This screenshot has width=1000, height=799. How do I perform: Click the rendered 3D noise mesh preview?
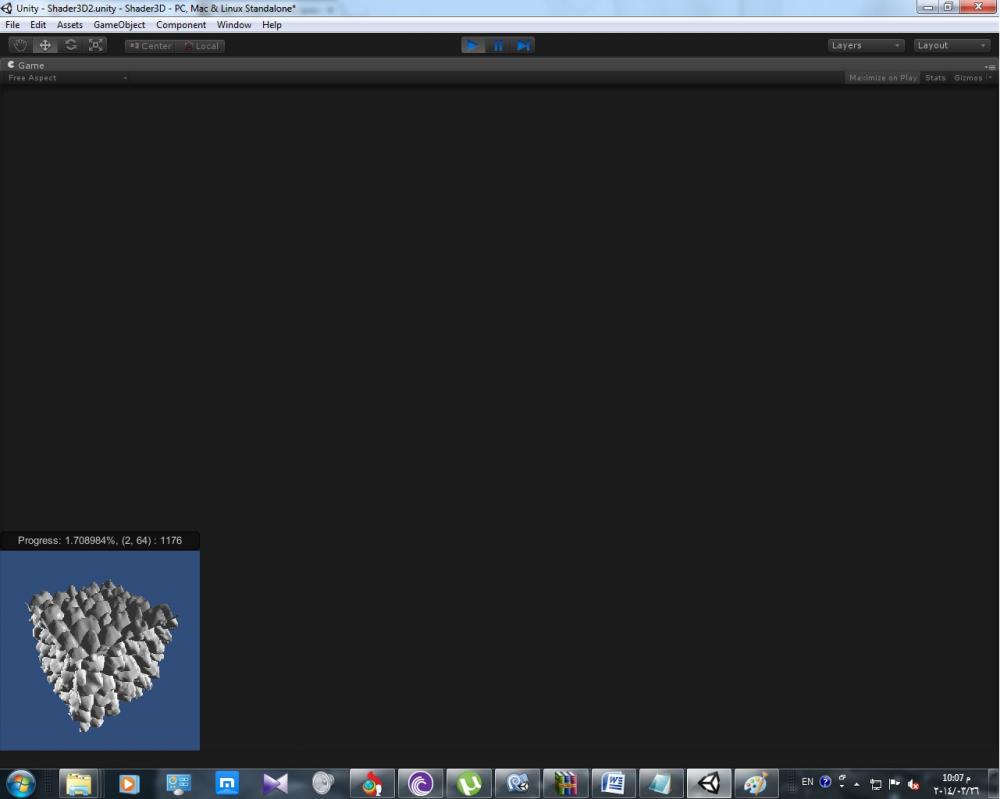pos(101,652)
